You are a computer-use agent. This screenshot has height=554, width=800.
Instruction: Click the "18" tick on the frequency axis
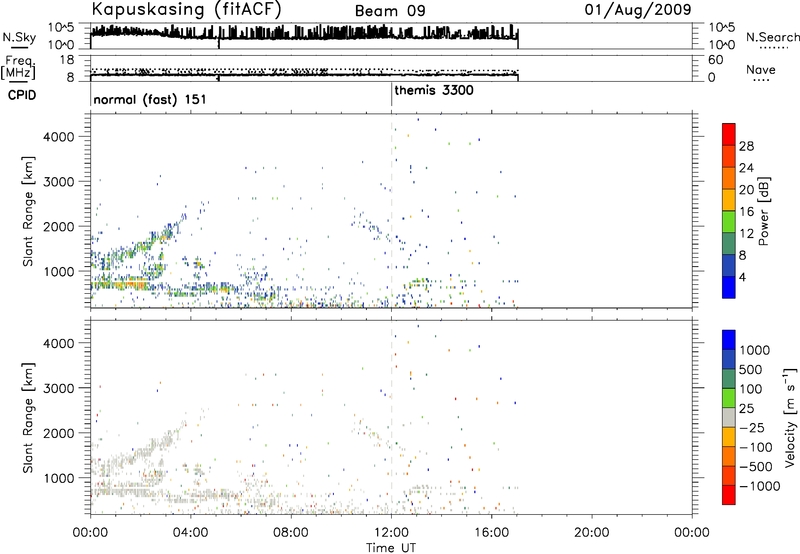click(x=67, y=60)
